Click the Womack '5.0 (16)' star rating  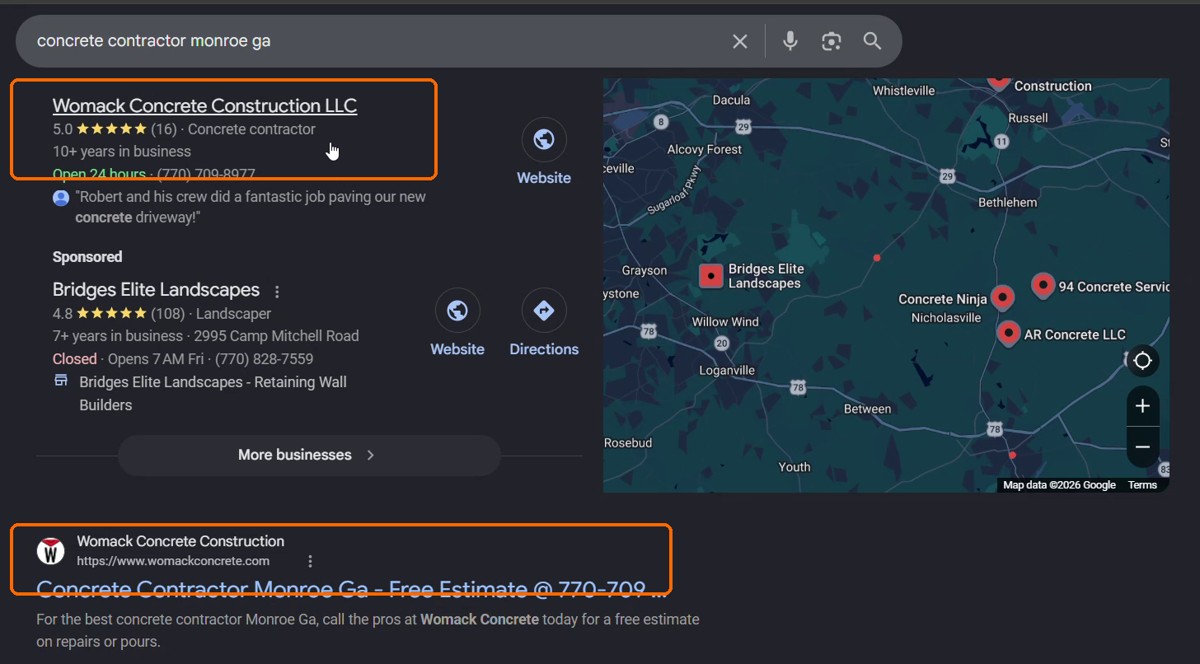tap(115, 129)
